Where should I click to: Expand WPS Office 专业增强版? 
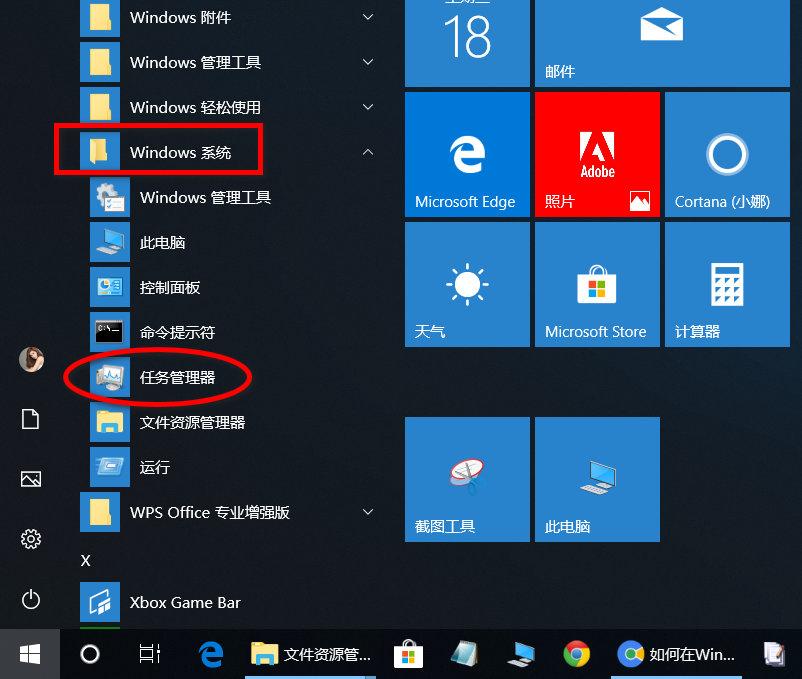367,512
